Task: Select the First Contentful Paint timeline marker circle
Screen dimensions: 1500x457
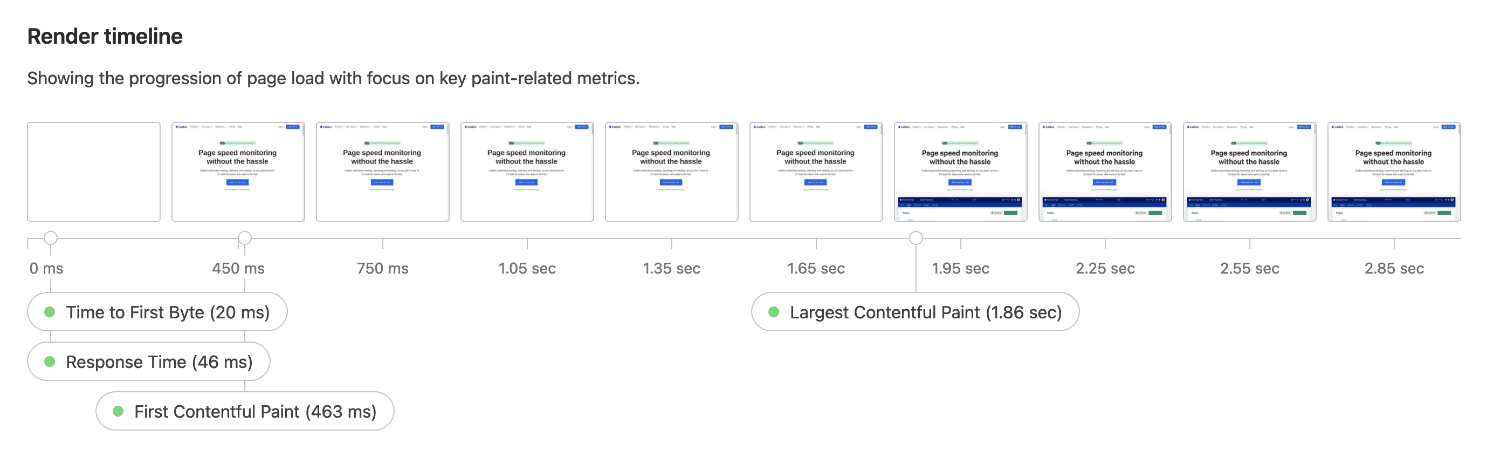Action: coord(244,238)
